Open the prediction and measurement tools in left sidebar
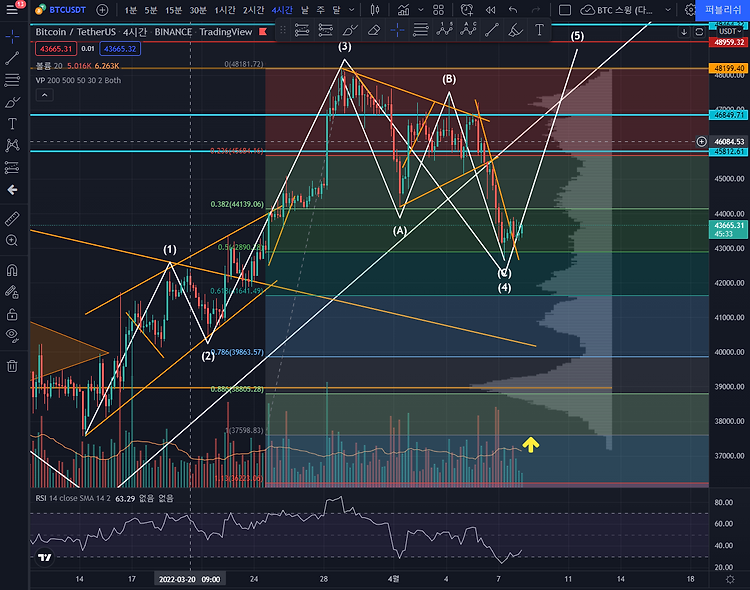 point(12,167)
